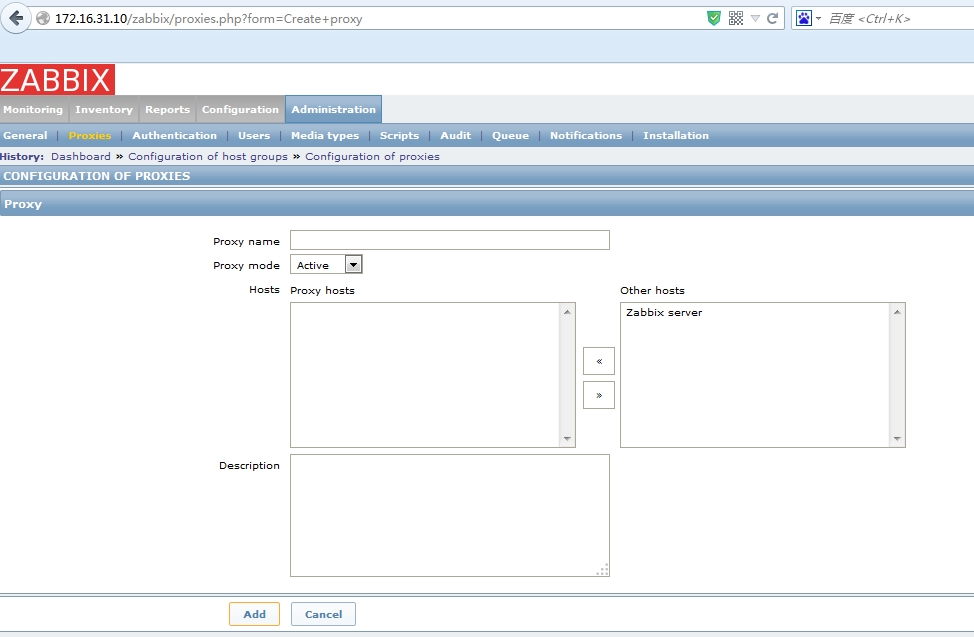Click the browser URL address text
The image size is (974, 637).
point(209,19)
